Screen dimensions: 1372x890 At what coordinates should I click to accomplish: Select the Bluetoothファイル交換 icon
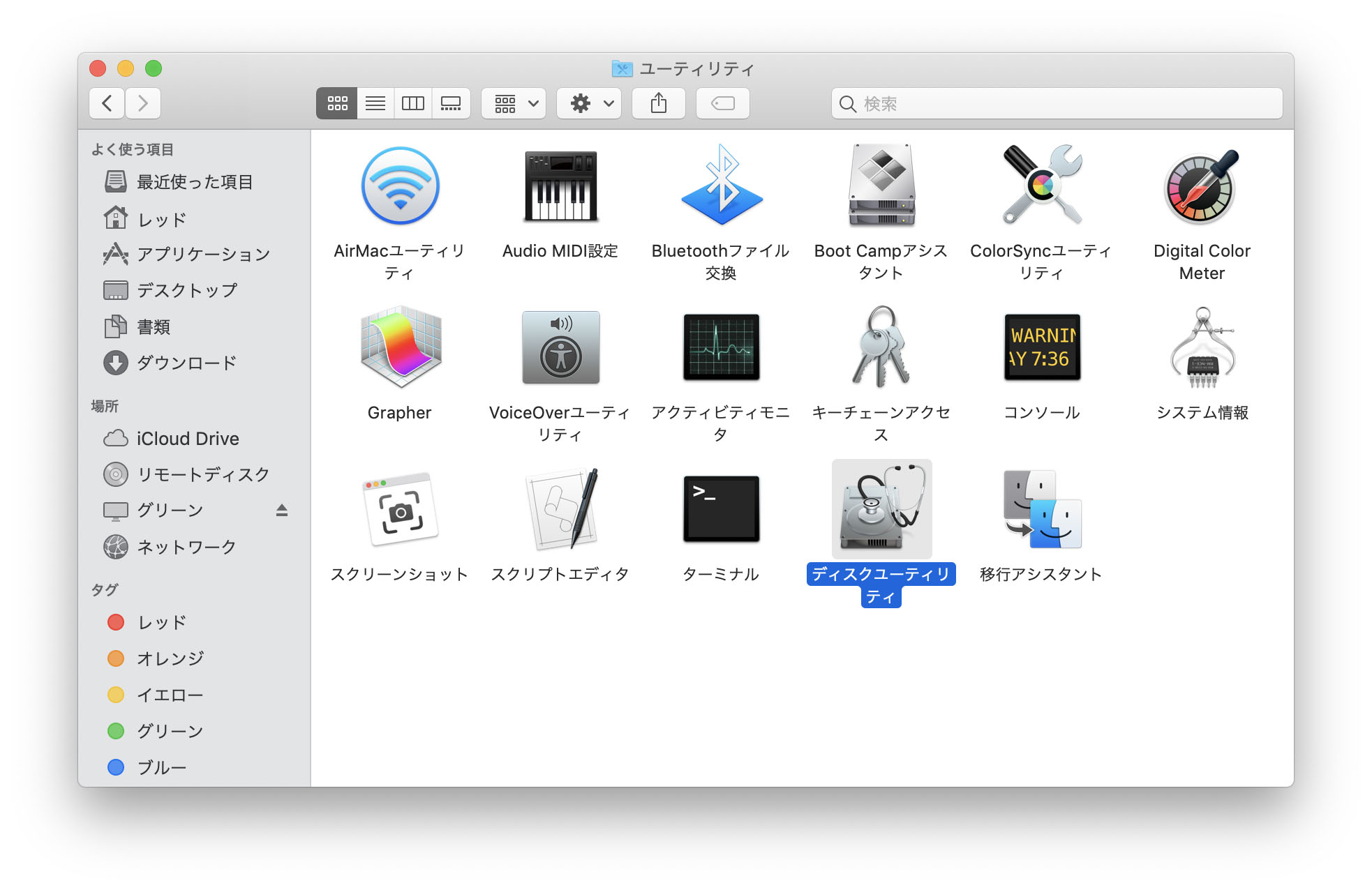pos(722,186)
